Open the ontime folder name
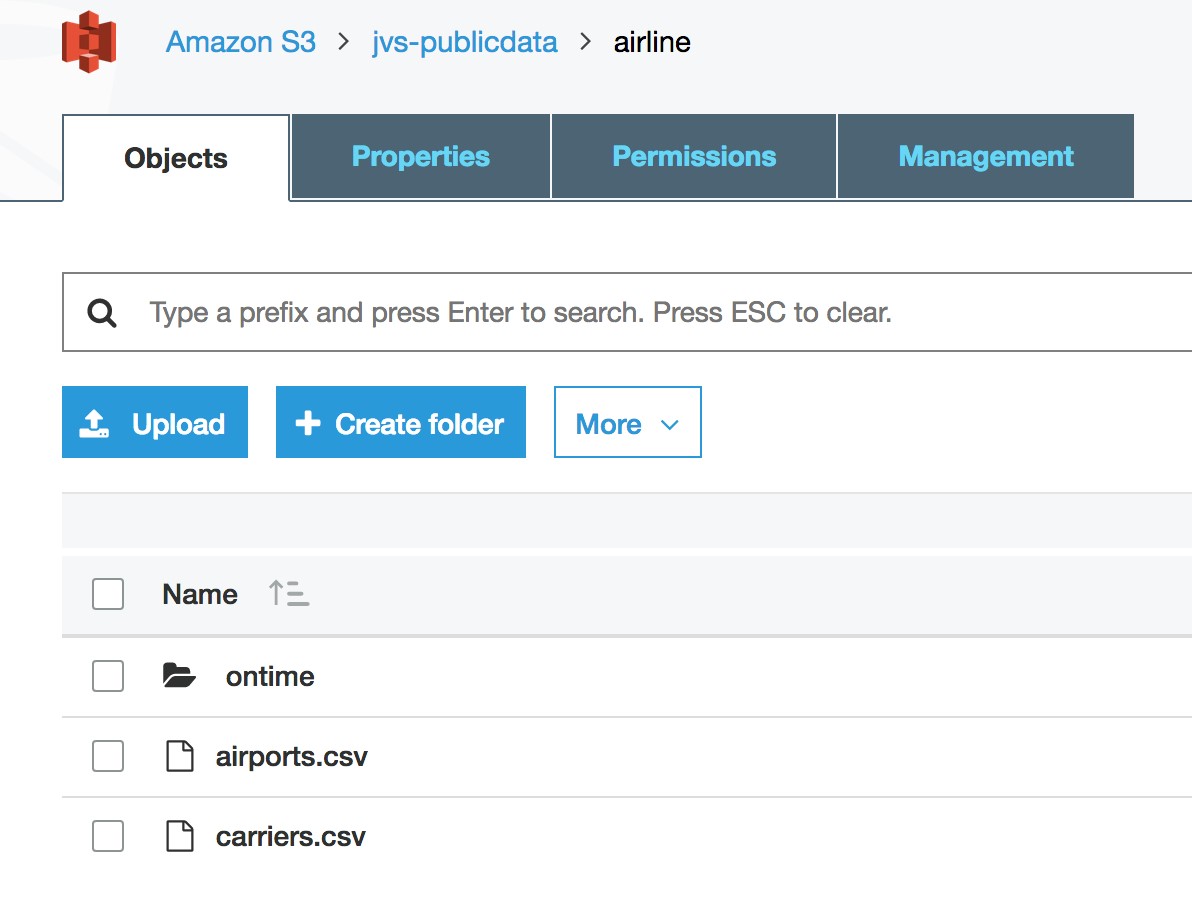The height and width of the screenshot is (916, 1192). click(x=270, y=676)
